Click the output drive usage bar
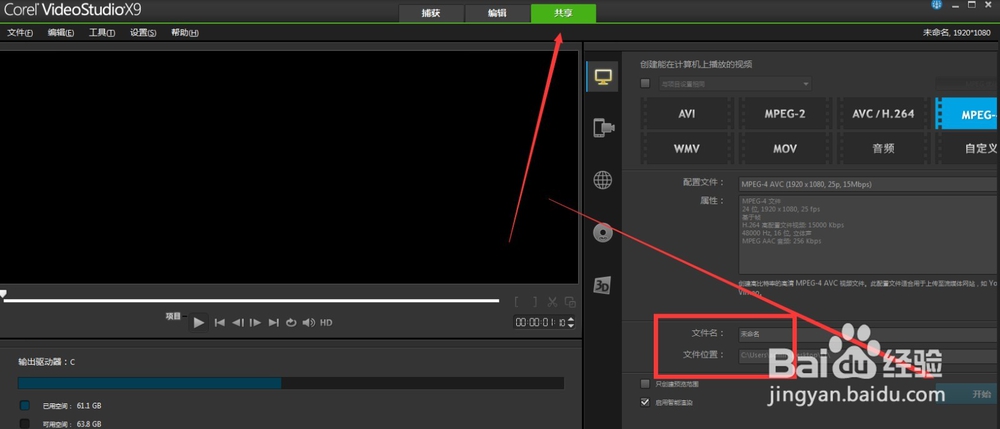 point(291,383)
